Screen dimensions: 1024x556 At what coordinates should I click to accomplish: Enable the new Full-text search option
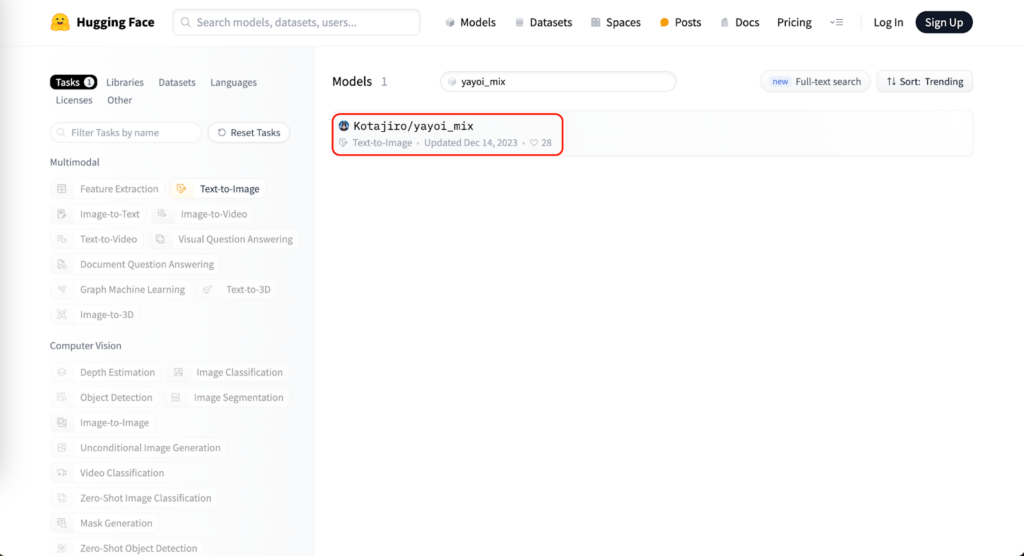click(x=816, y=82)
